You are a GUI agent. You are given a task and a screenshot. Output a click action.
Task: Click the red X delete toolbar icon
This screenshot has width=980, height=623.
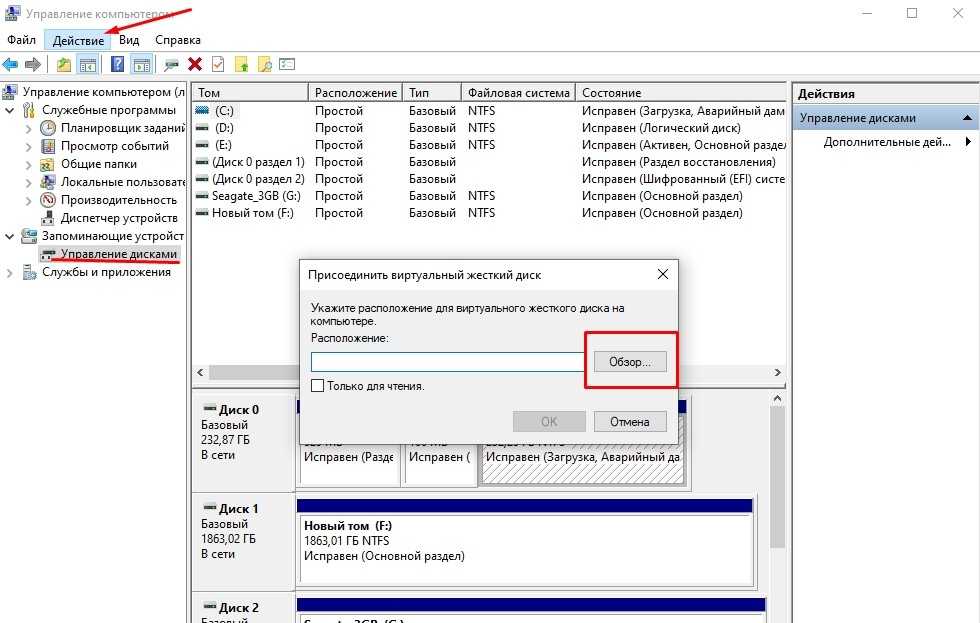tap(195, 65)
